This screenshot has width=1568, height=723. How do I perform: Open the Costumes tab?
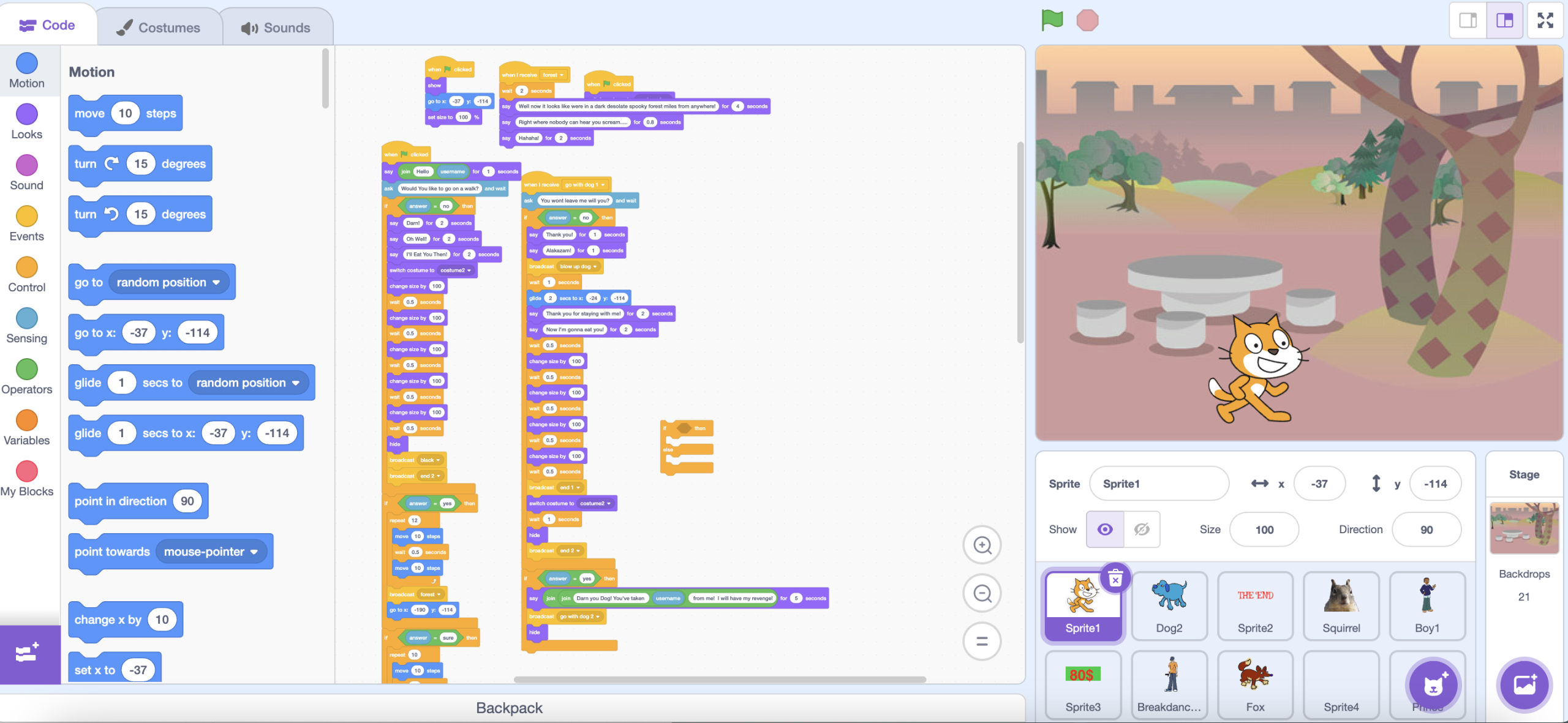coord(159,28)
